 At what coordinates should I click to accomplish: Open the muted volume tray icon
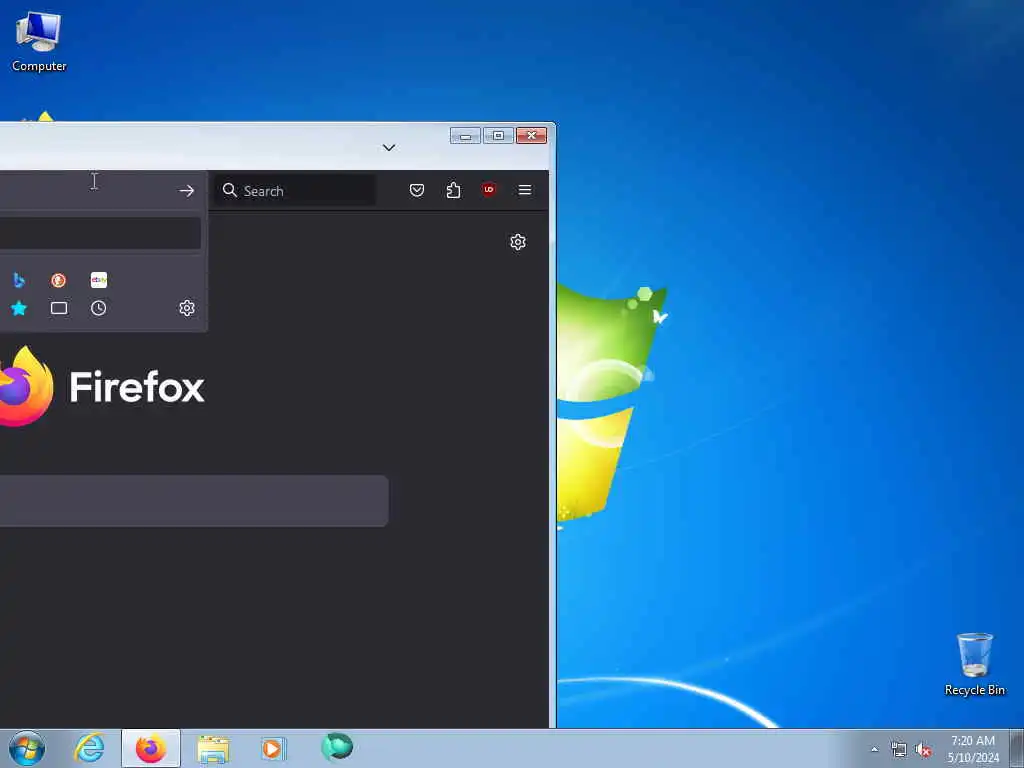click(x=923, y=750)
